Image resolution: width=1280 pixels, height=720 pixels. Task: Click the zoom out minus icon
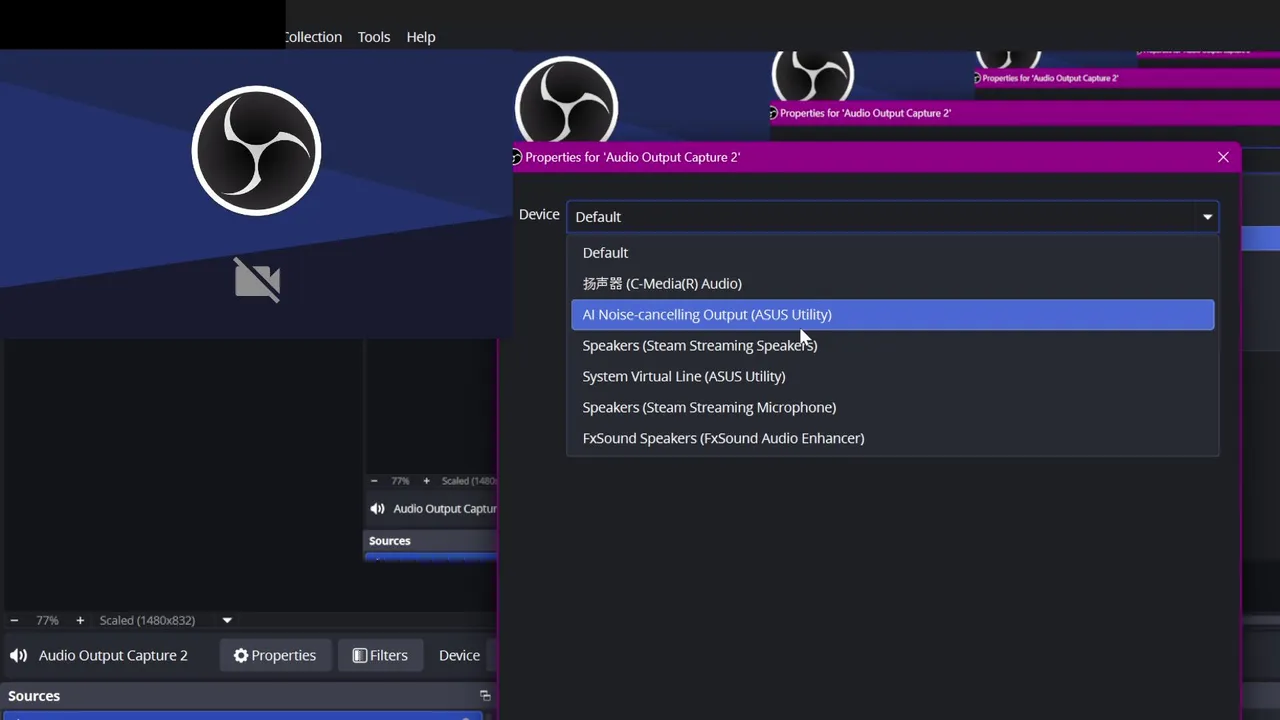pos(14,621)
